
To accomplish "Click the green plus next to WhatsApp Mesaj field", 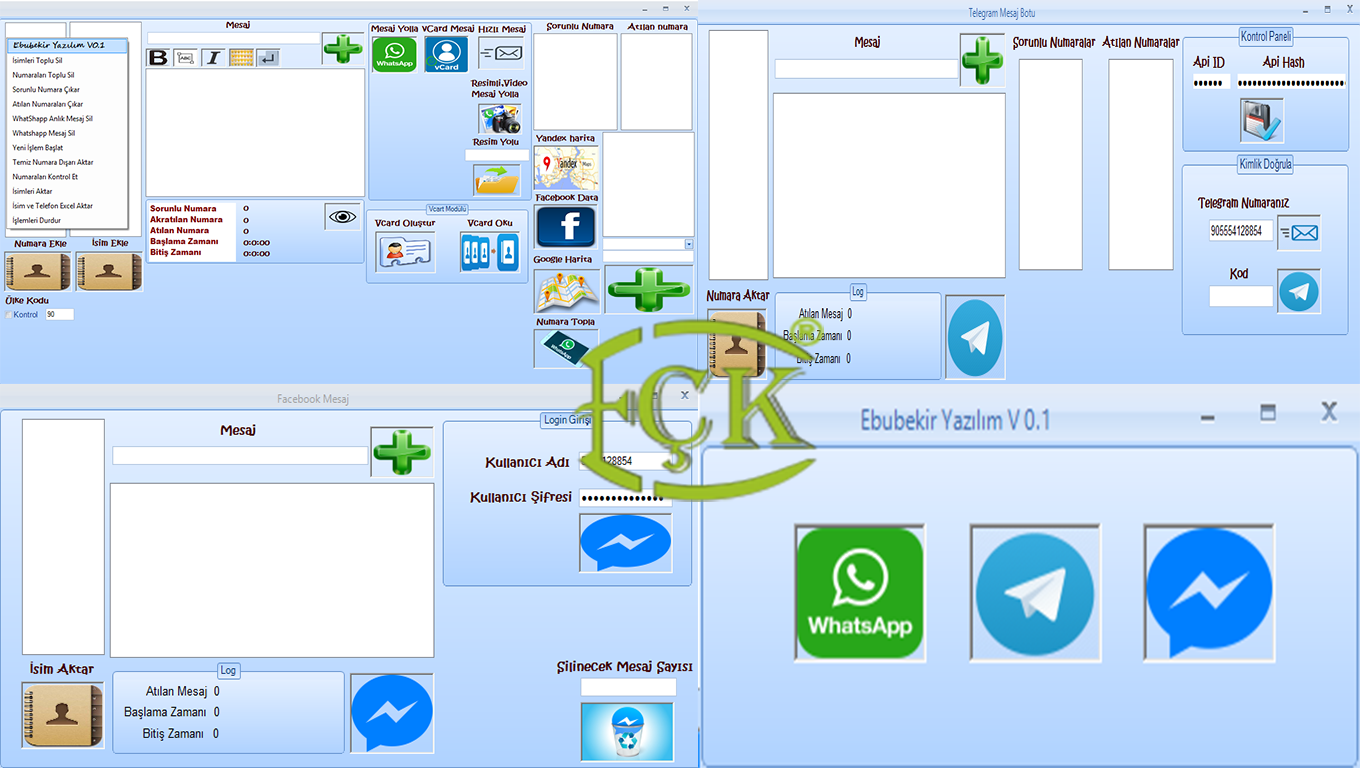I will pos(343,49).
